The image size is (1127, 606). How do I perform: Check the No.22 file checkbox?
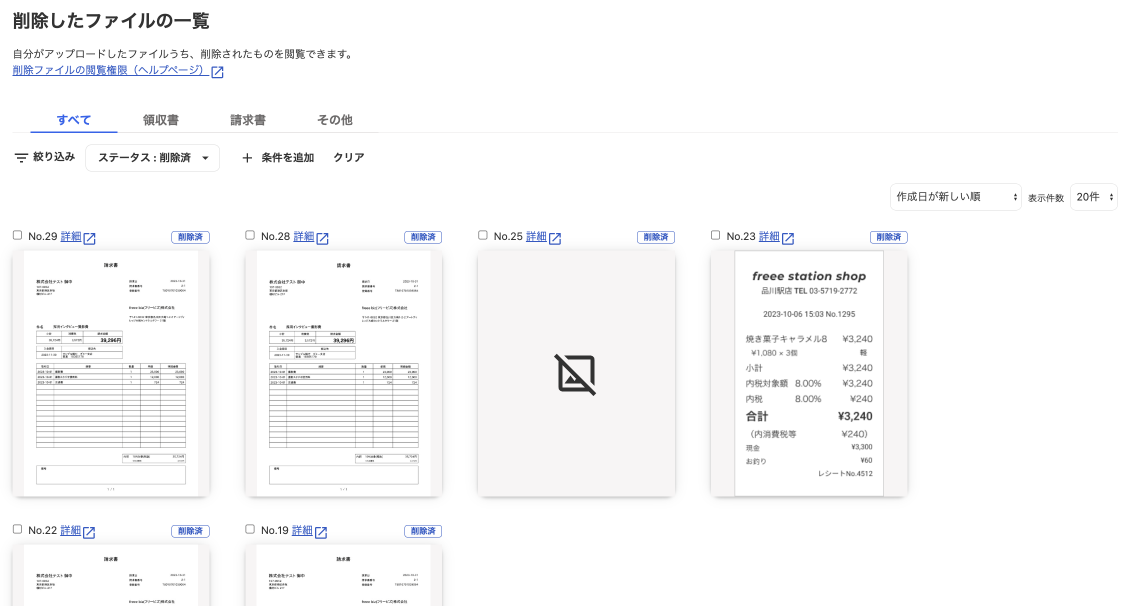click(17, 529)
